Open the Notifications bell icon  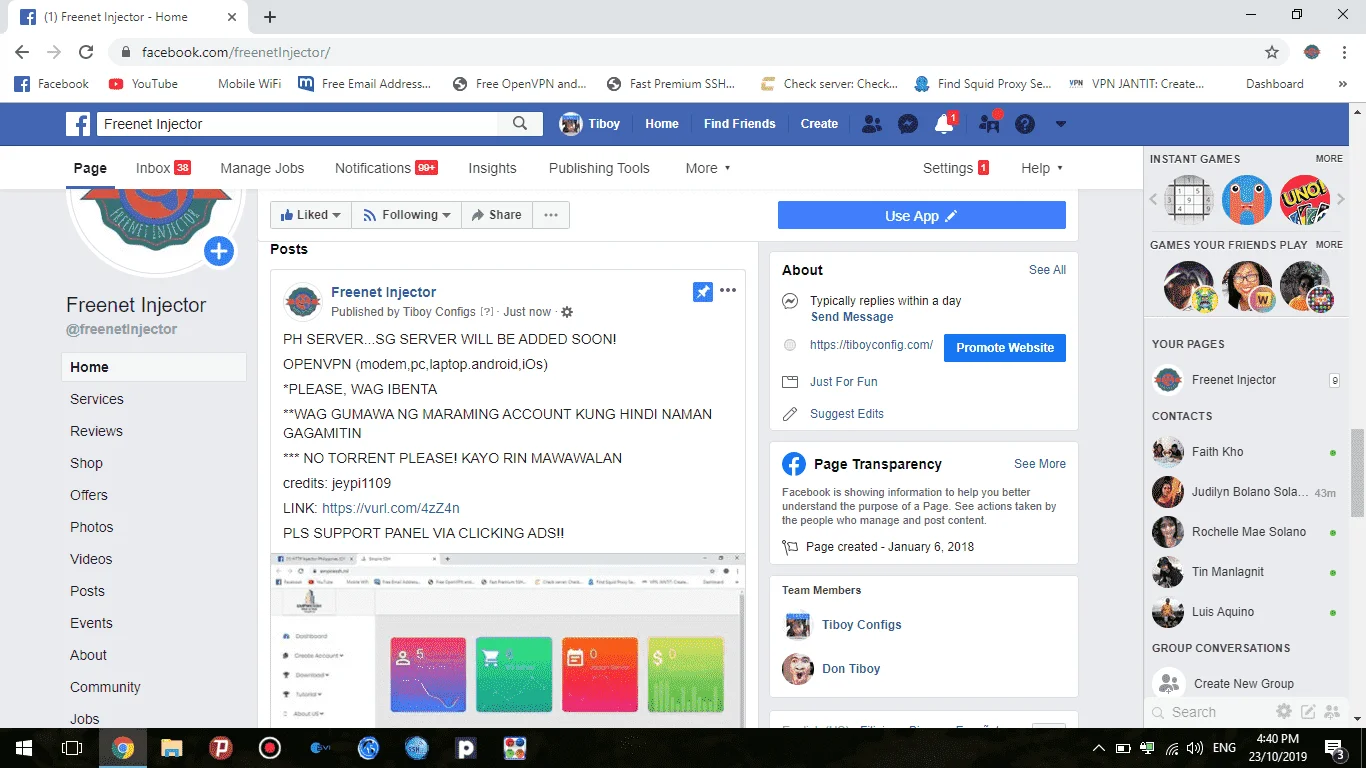click(x=944, y=124)
